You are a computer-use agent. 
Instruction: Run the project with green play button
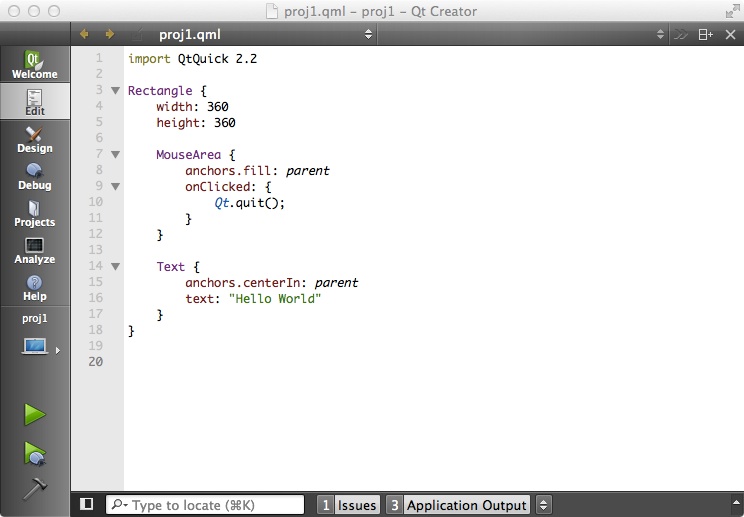(35, 415)
